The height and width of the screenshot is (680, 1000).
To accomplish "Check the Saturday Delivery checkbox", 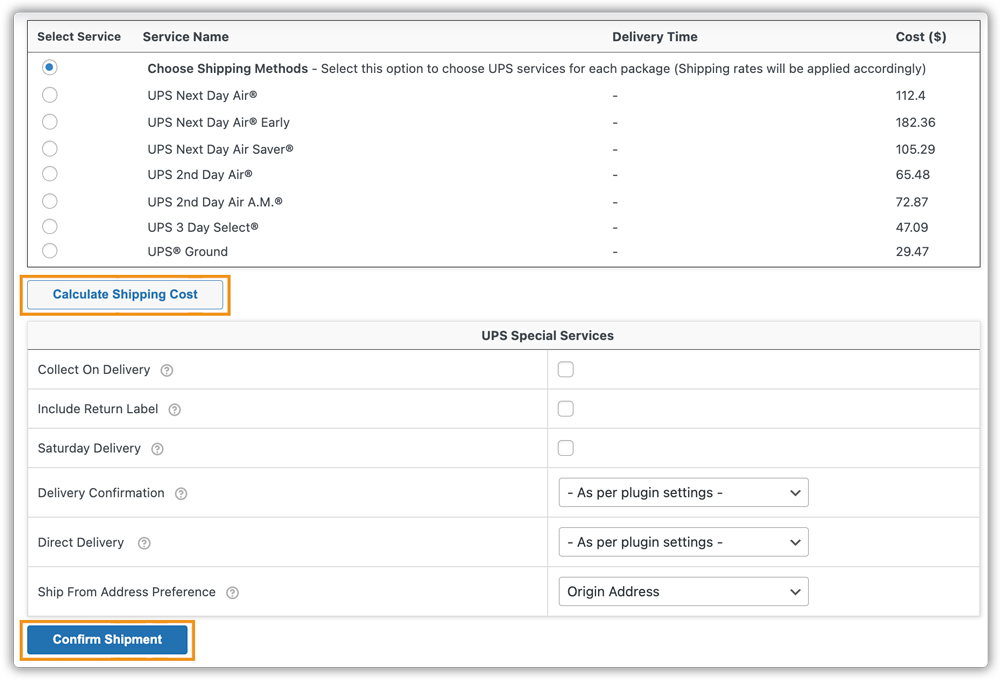I will [566, 448].
